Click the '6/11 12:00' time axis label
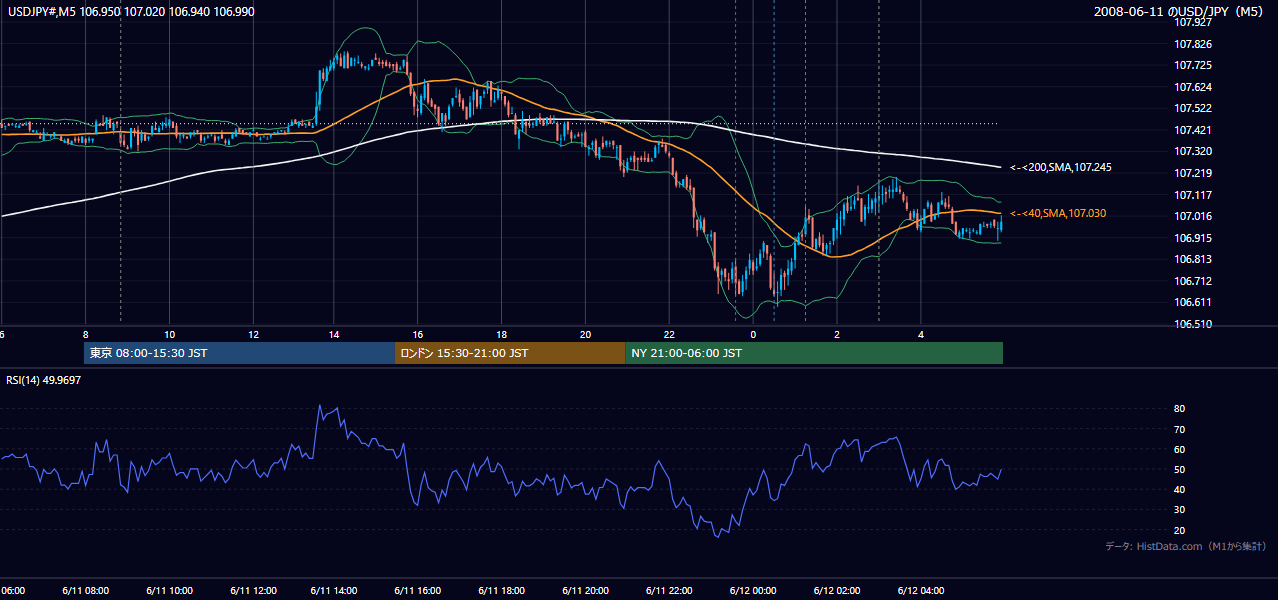 click(253, 591)
